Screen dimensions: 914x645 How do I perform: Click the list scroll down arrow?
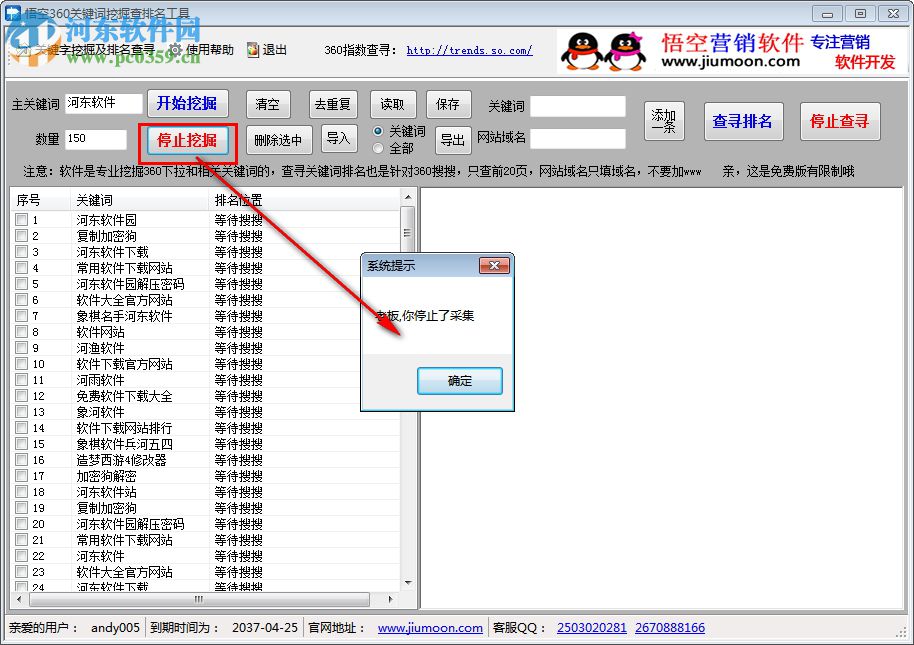click(407, 583)
